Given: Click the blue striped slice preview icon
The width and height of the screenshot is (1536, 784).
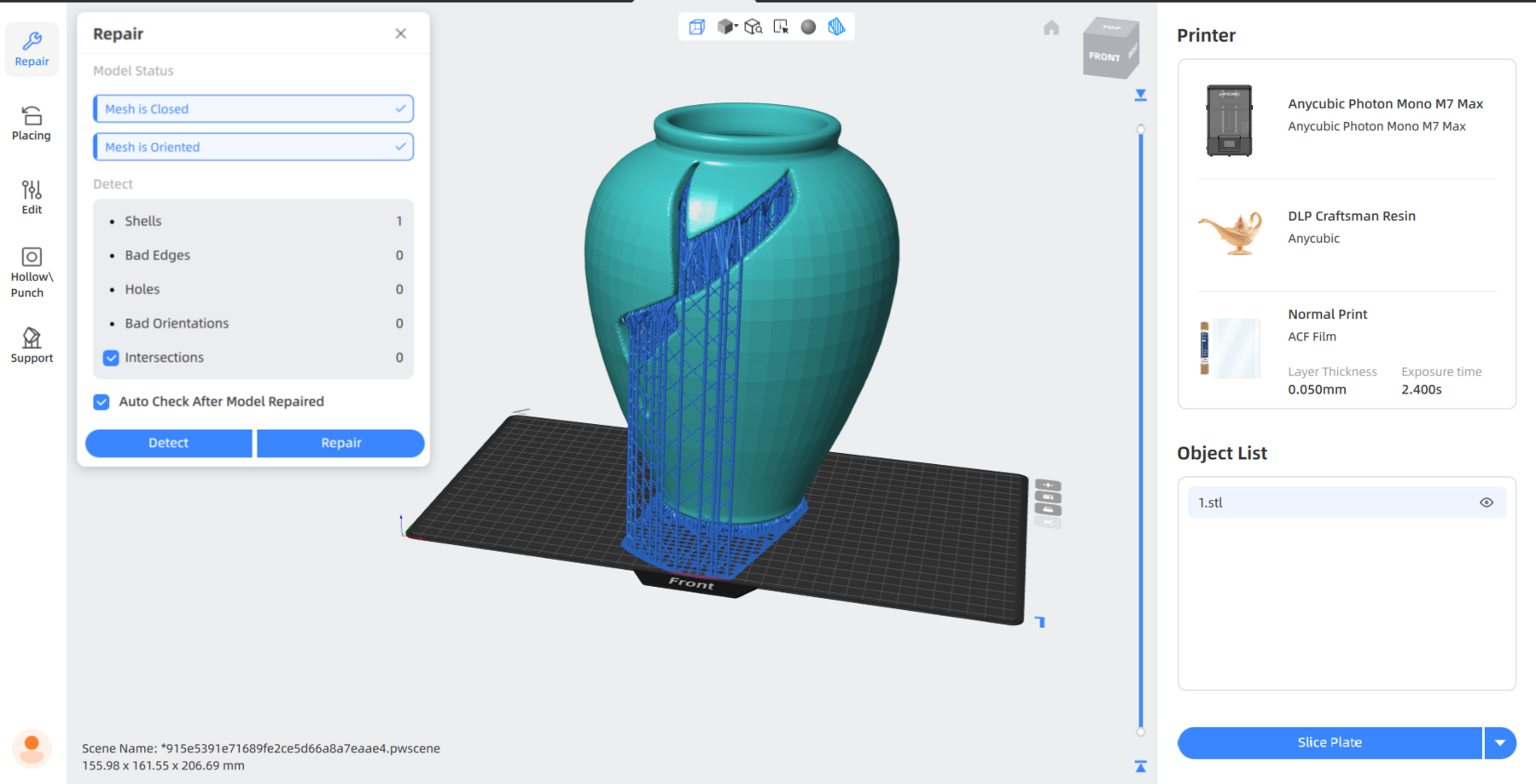Looking at the screenshot, I should pyautogui.click(x=836, y=27).
